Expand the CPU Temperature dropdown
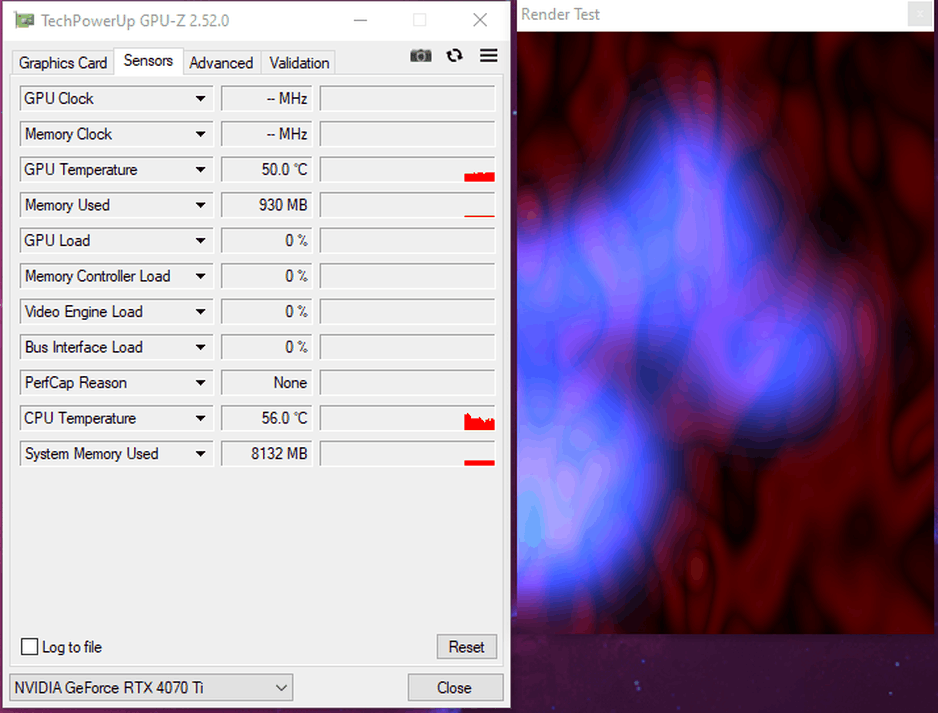This screenshot has height=713, width=938. pyautogui.click(x=200, y=418)
